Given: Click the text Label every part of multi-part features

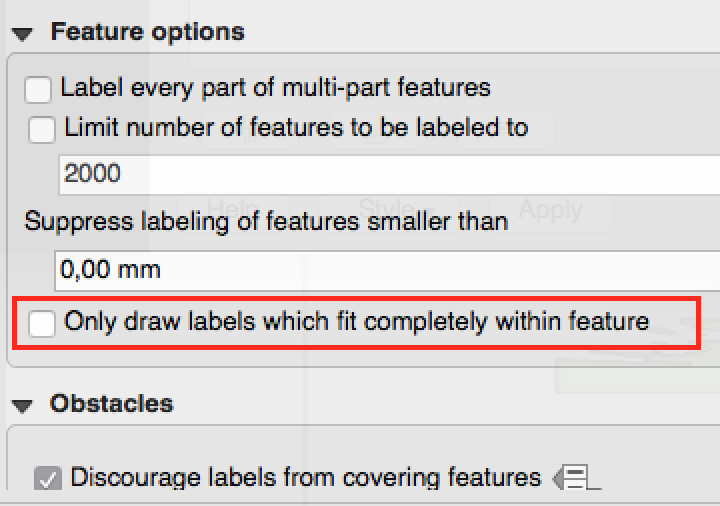Looking at the screenshot, I should (276, 88).
